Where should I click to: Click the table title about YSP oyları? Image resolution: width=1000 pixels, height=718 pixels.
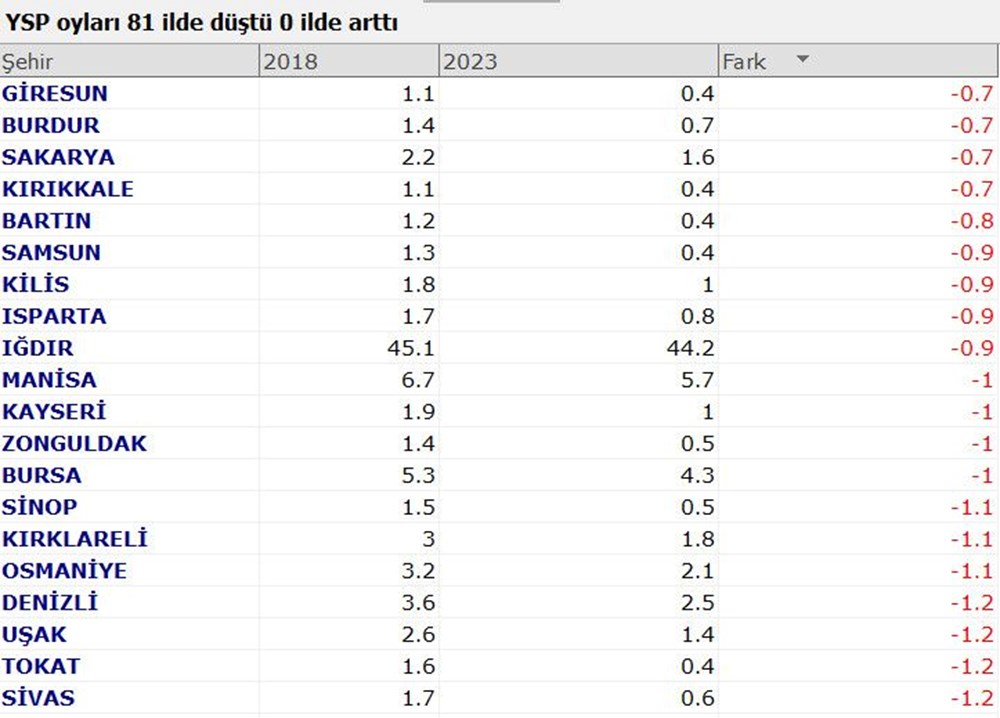201,22
